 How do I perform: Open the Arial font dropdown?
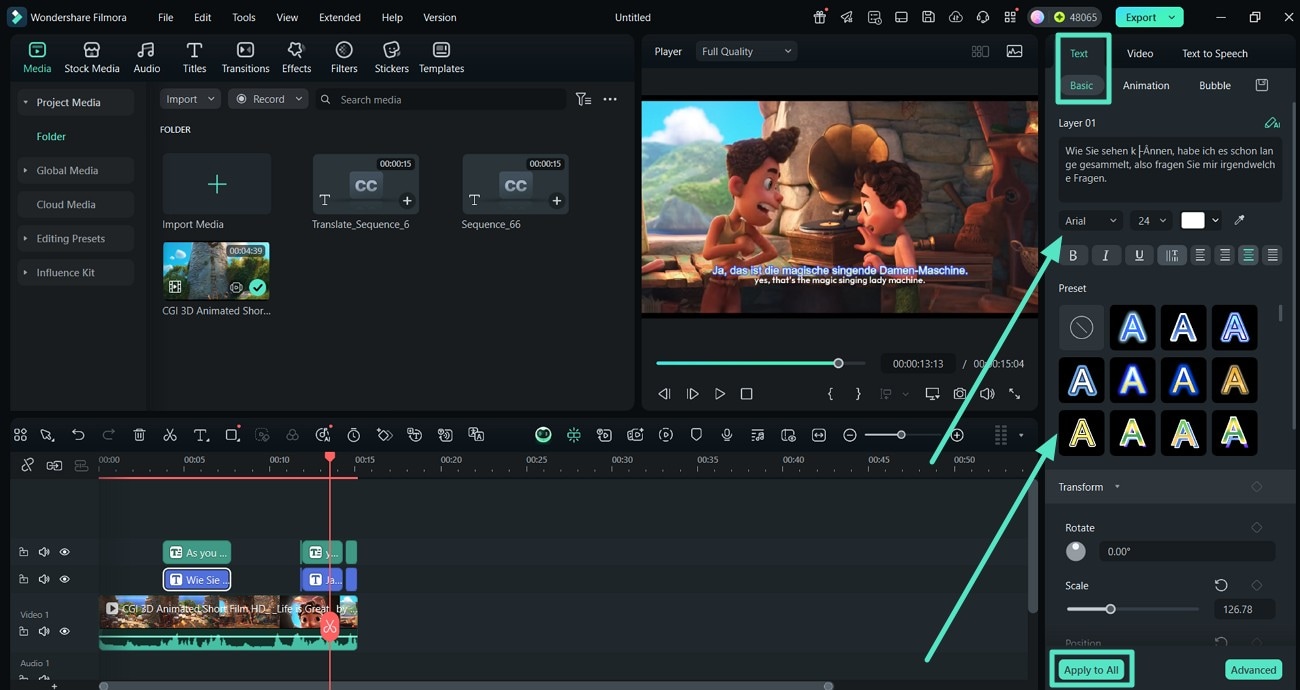click(1091, 221)
